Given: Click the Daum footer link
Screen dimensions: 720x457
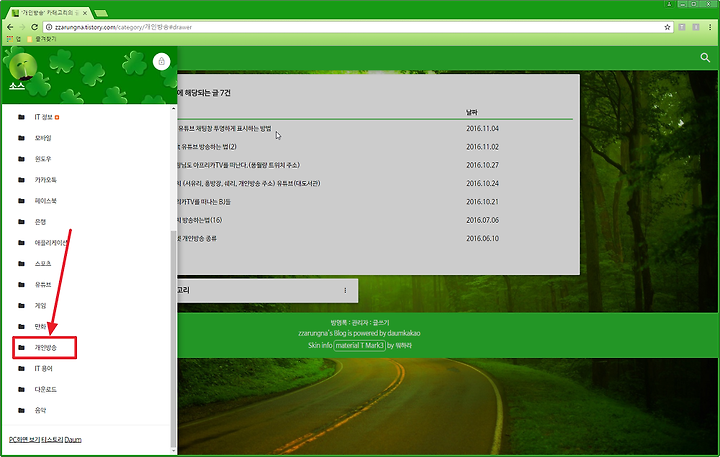Looking at the screenshot, I should point(73,440).
